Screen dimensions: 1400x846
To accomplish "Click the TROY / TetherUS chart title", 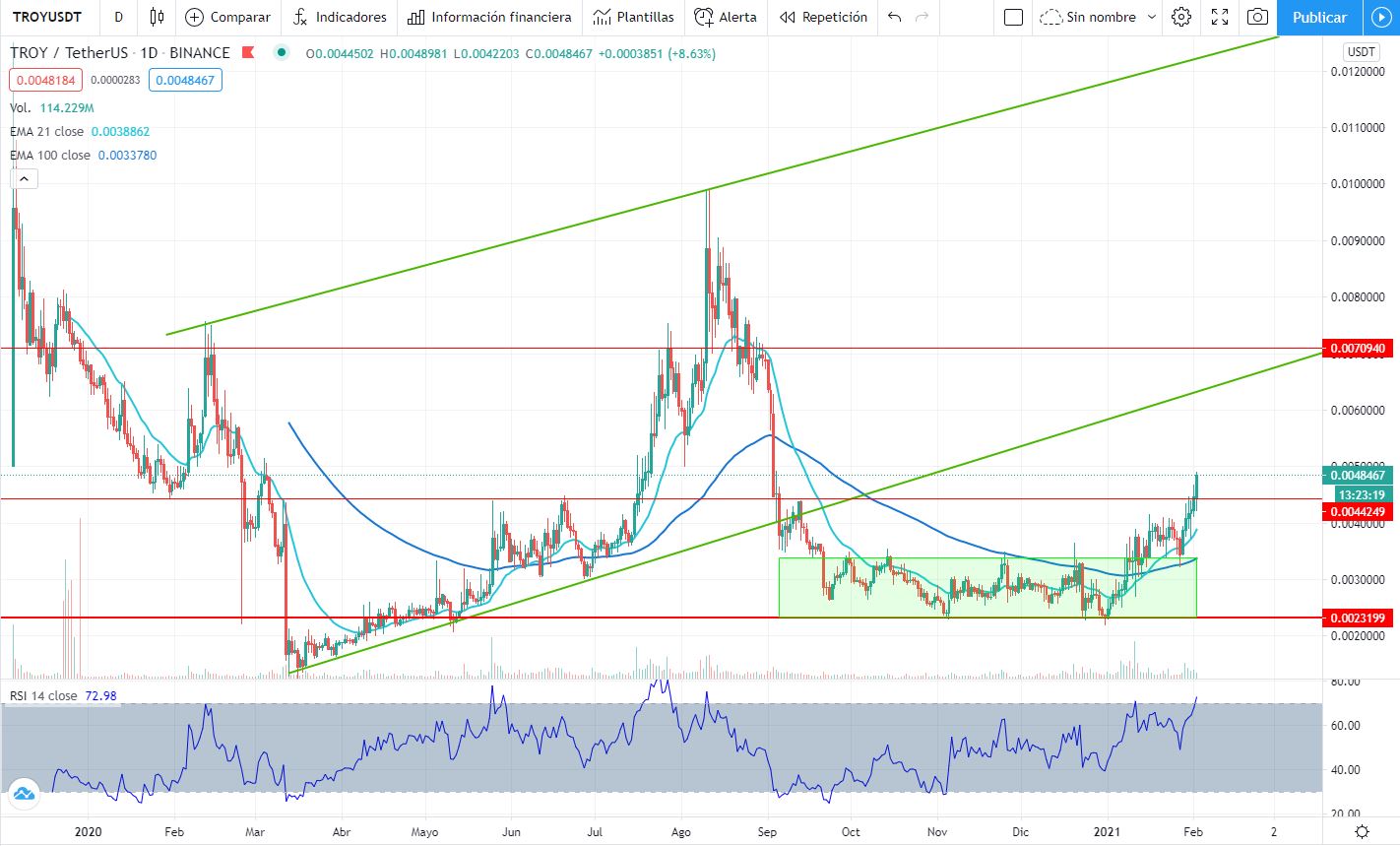I will [120, 53].
